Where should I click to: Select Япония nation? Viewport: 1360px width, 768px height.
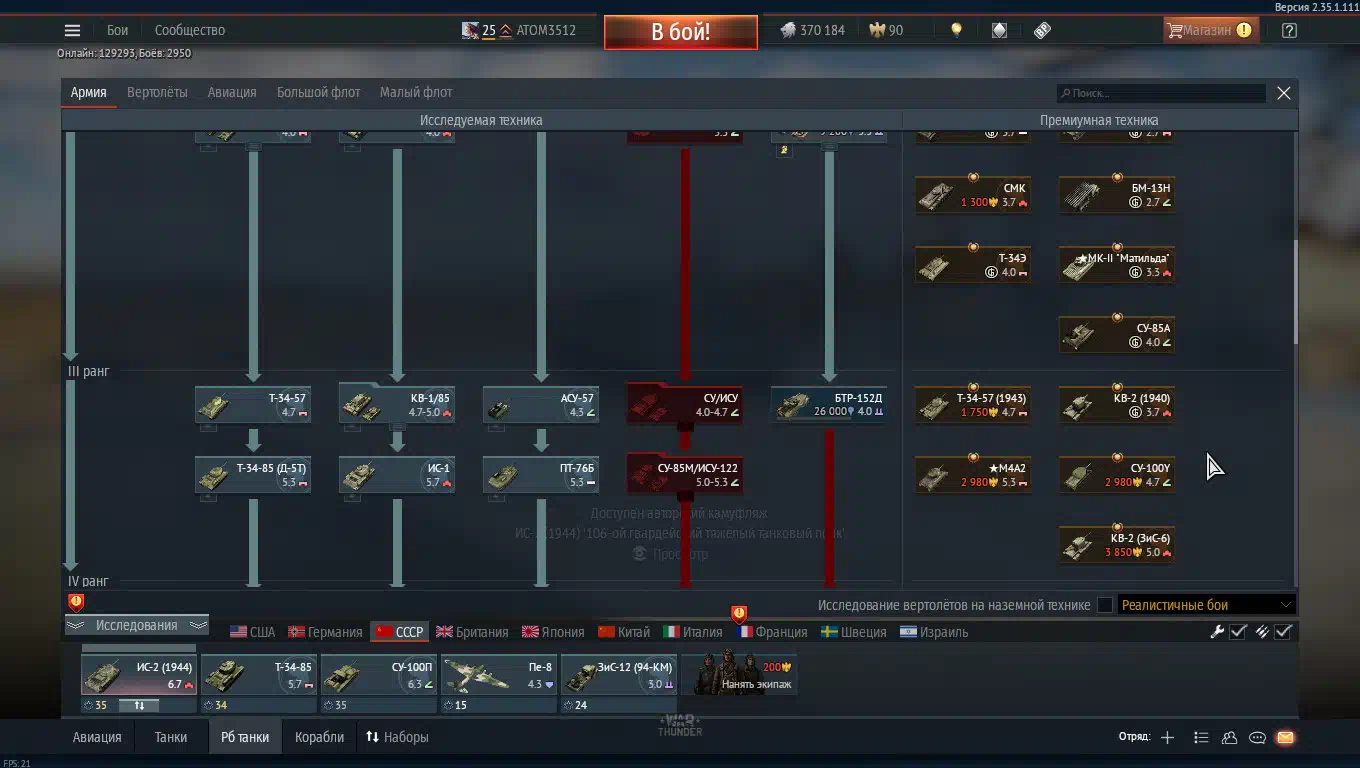pyautogui.click(x=552, y=632)
